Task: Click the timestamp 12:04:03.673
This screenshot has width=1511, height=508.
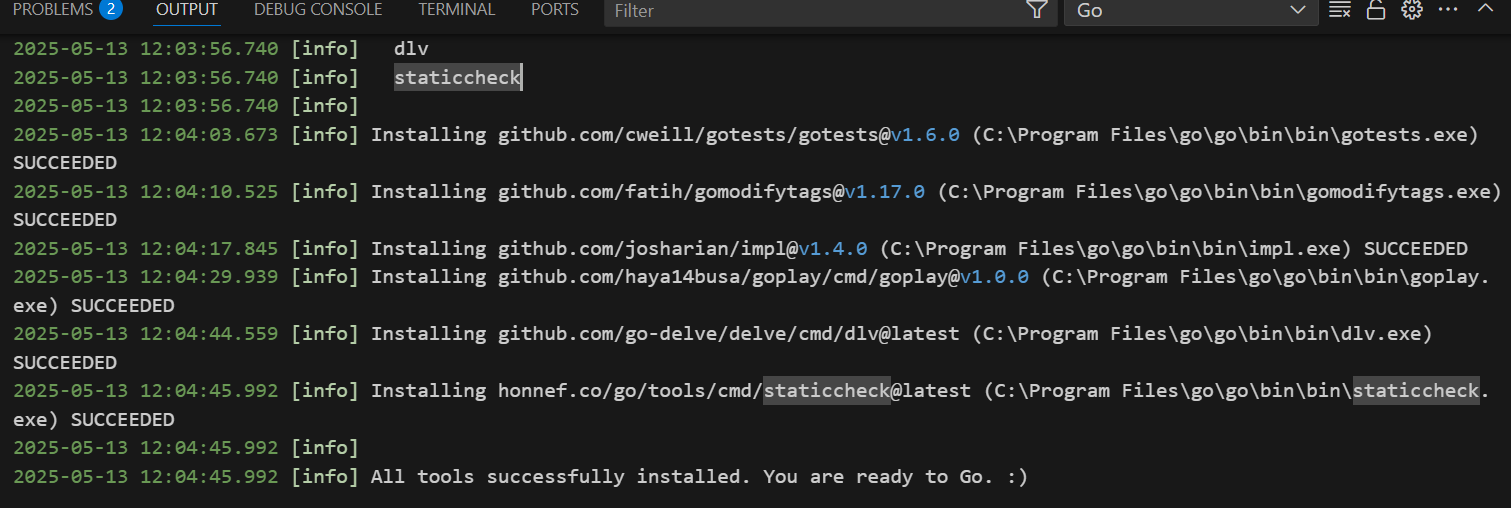Action: pos(209,134)
